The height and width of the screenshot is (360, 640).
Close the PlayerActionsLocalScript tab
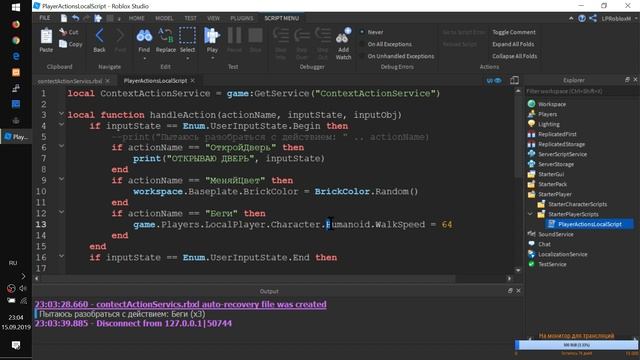[x=192, y=80]
